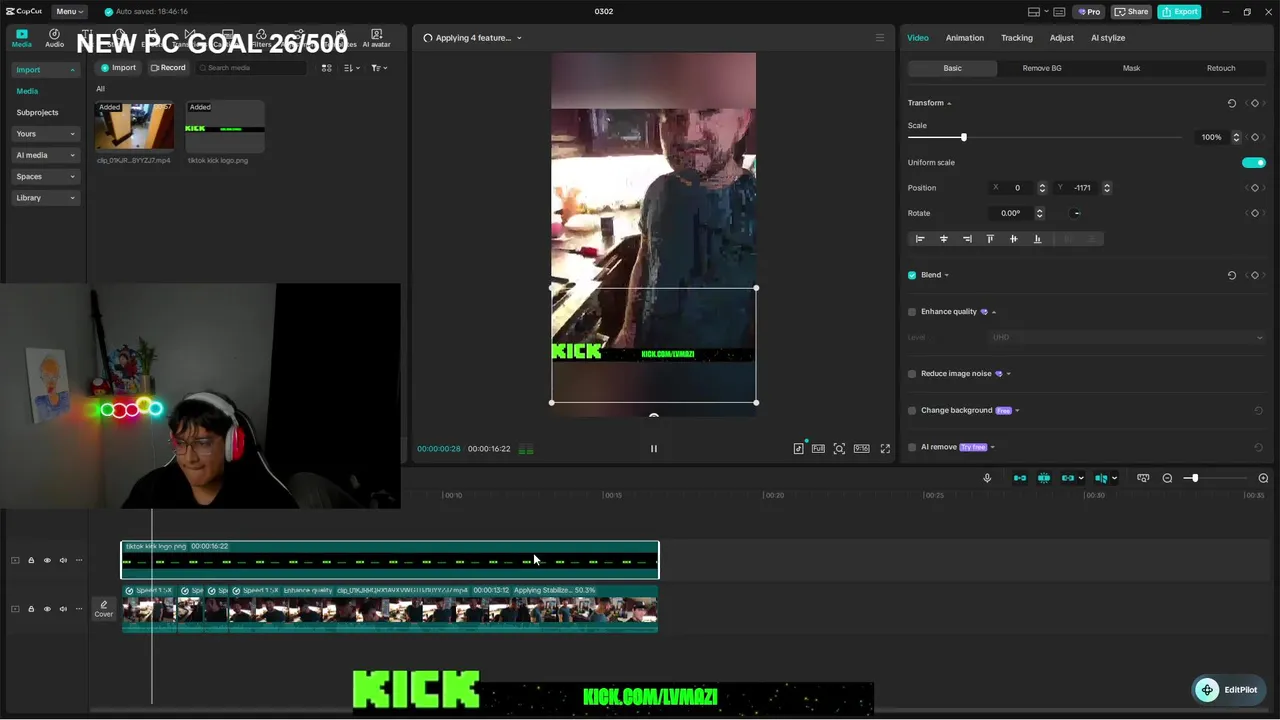Align clip to bottom edge icon
Image resolution: width=1280 pixels, height=720 pixels.
point(1037,239)
